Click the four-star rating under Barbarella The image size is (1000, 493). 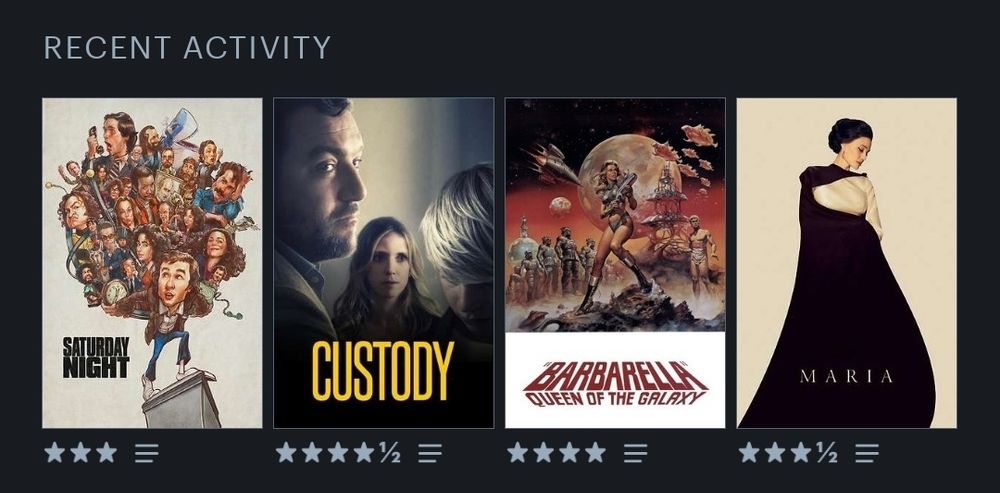click(556, 453)
